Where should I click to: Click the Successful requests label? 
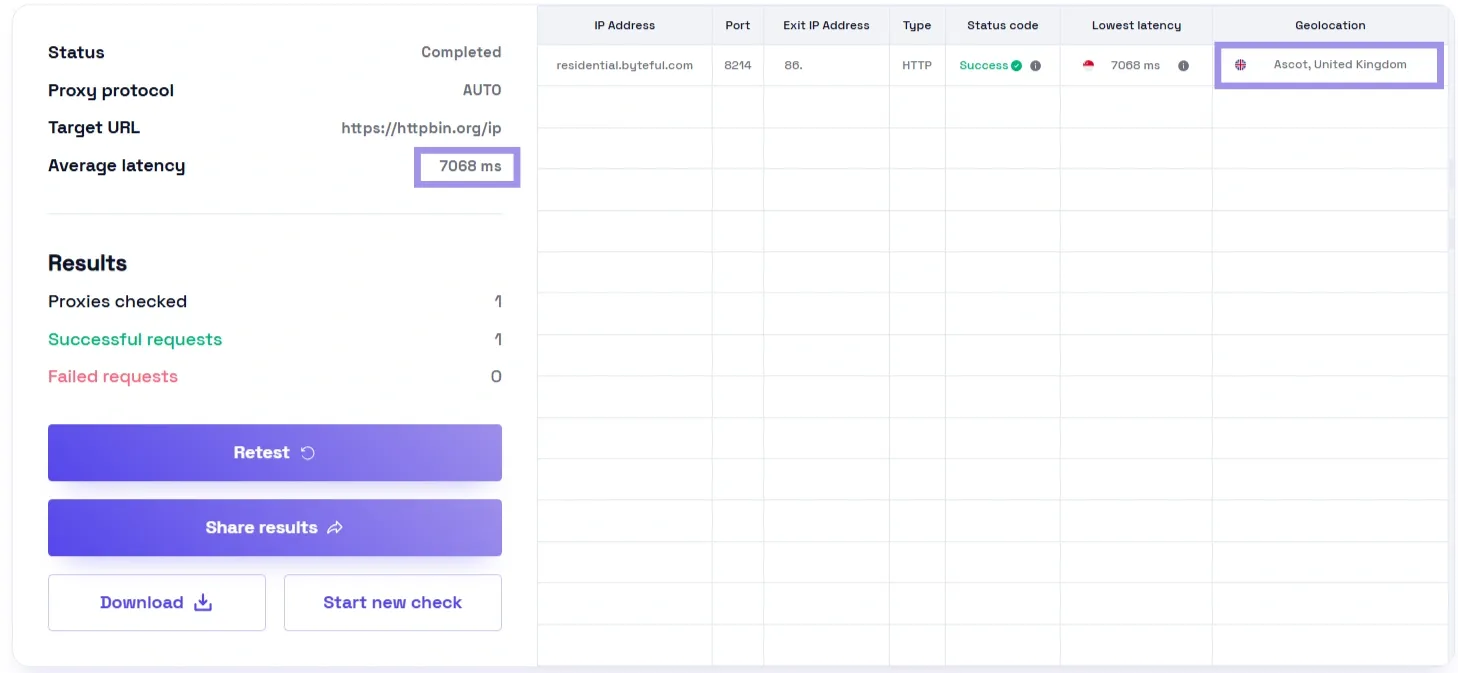(x=135, y=340)
